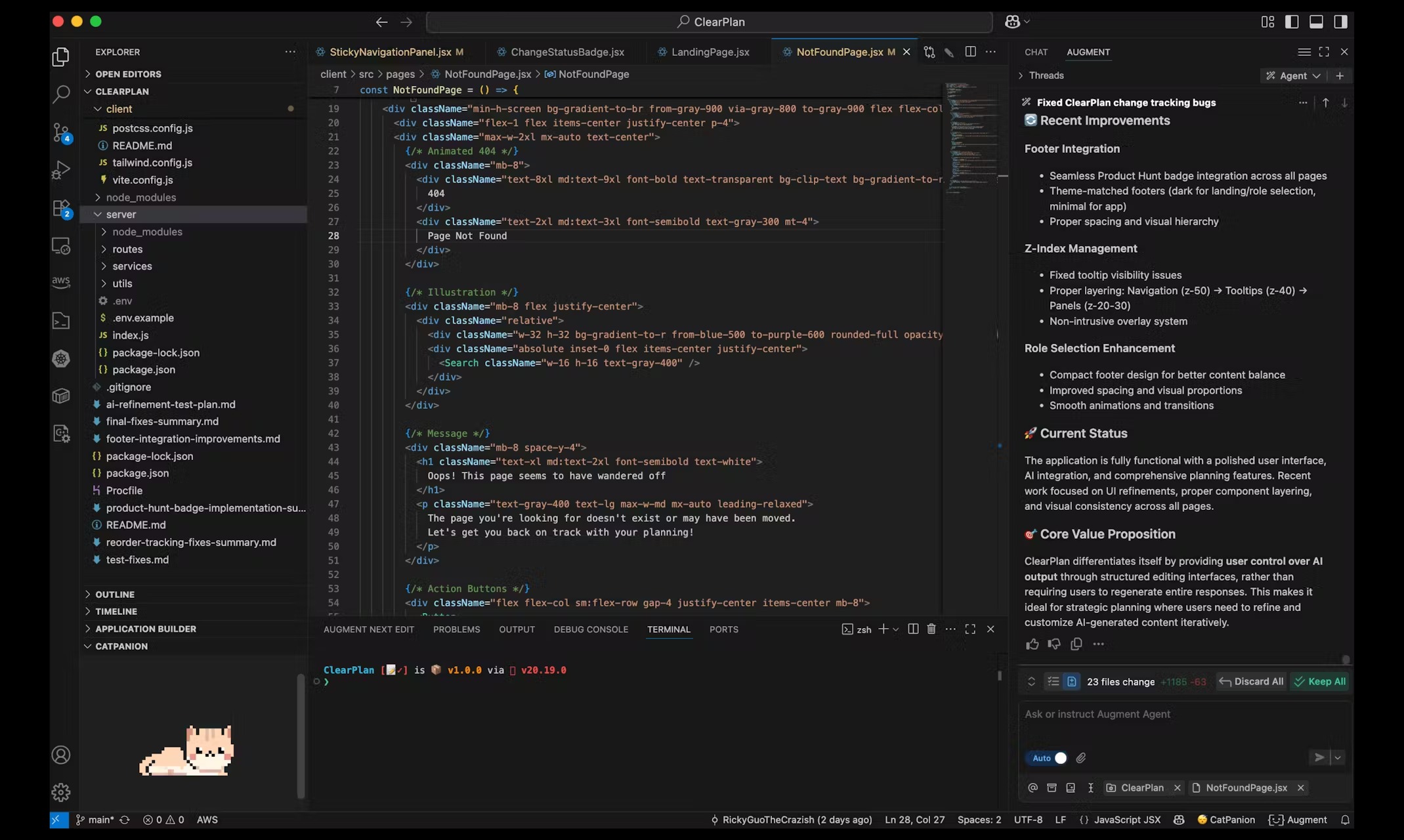The image size is (1404, 840).
Task: Customize layout icon in title bar
Action: 1267,22
